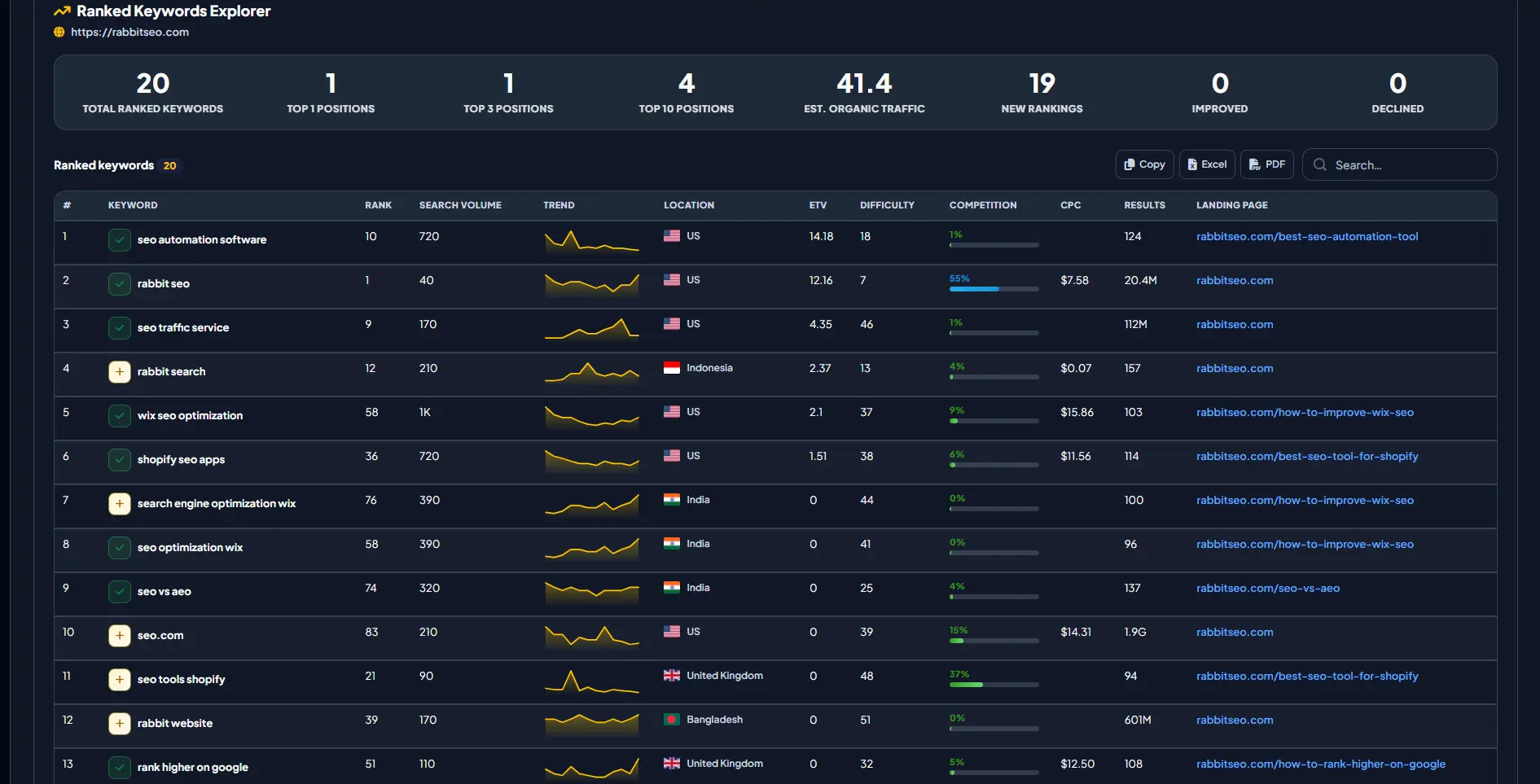Viewport: 1540px width, 784px height.
Task: Expand the plus icon for rabbit search
Action: tap(120, 372)
